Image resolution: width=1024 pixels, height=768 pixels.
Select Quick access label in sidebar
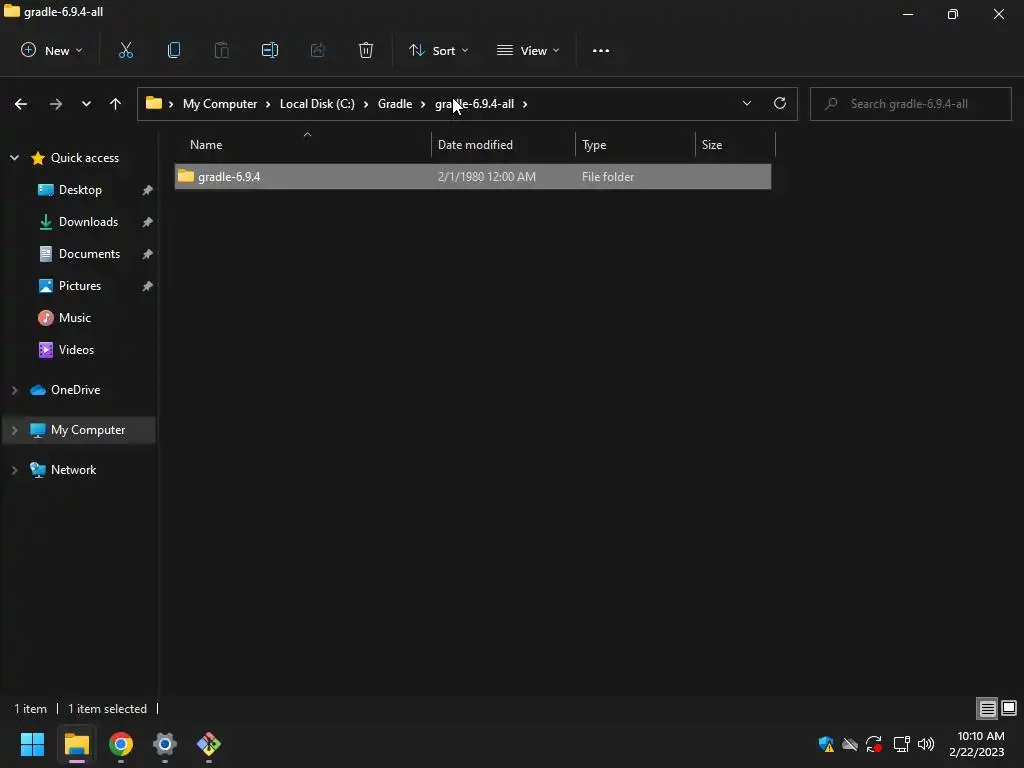pos(85,157)
